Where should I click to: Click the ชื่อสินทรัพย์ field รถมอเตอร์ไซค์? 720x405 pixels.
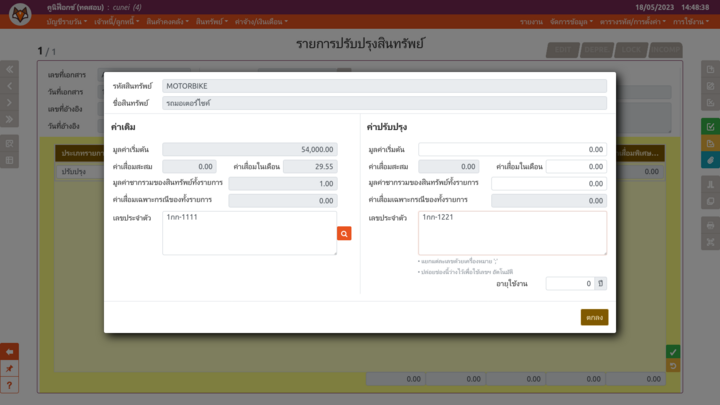[384, 103]
